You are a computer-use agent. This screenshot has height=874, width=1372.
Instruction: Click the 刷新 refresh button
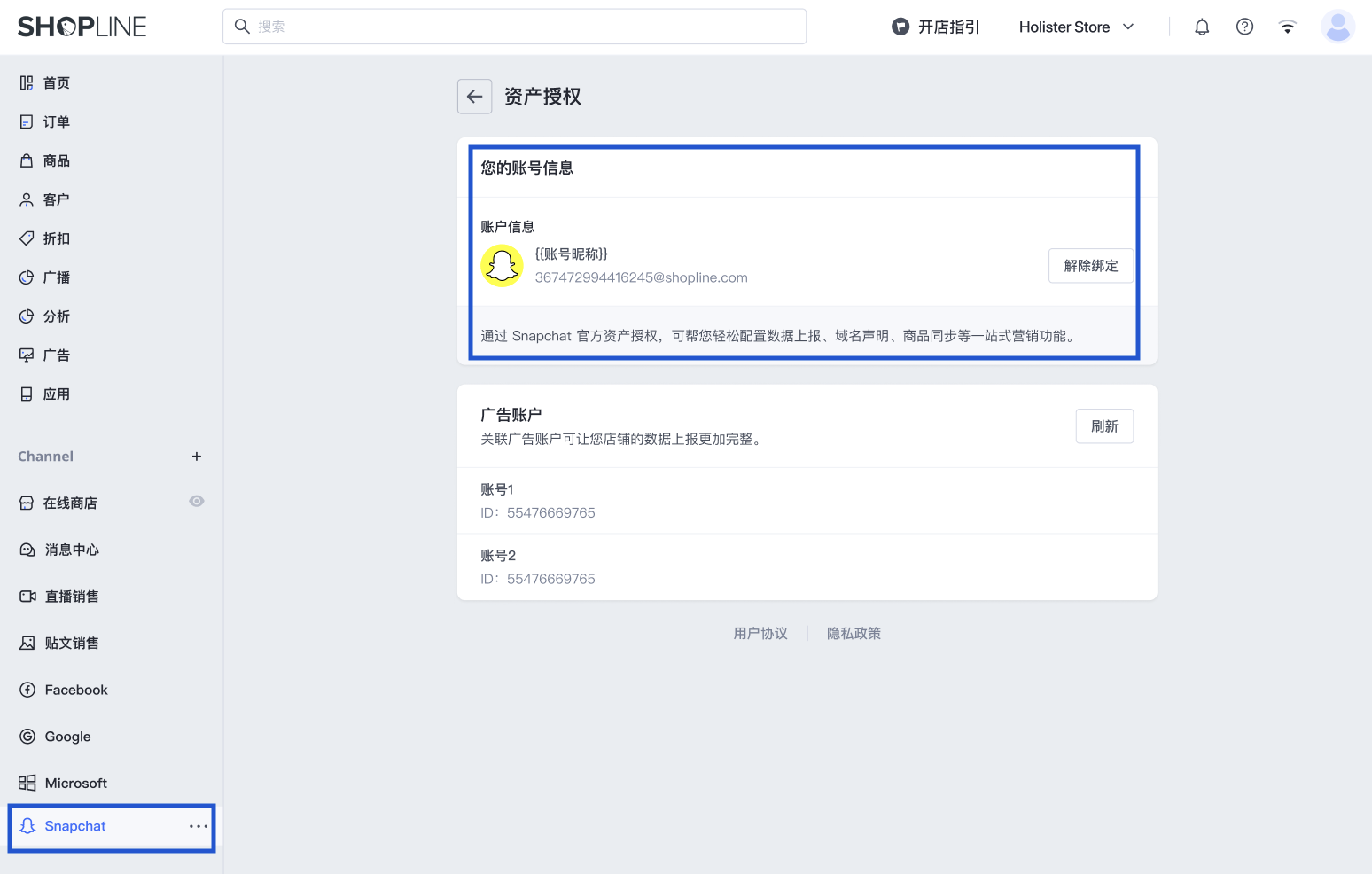(x=1104, y=426)
